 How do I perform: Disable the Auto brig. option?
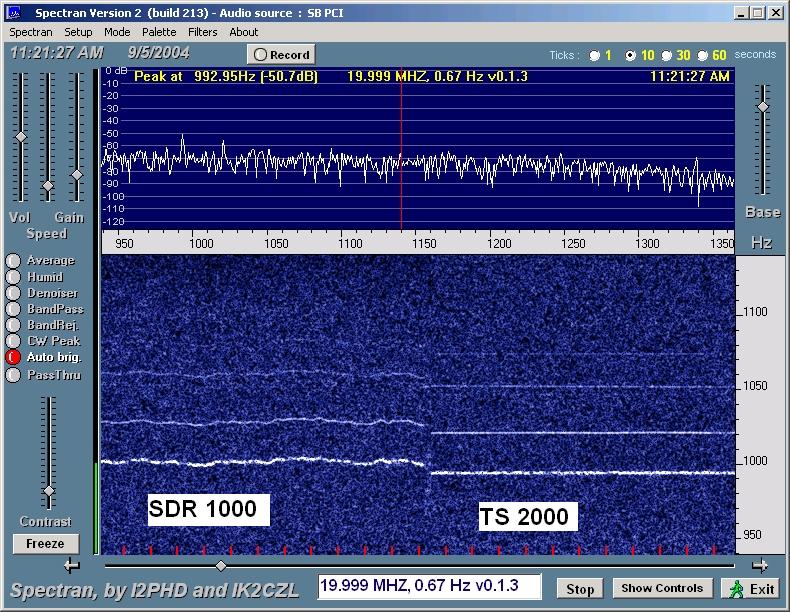(13, 357)
